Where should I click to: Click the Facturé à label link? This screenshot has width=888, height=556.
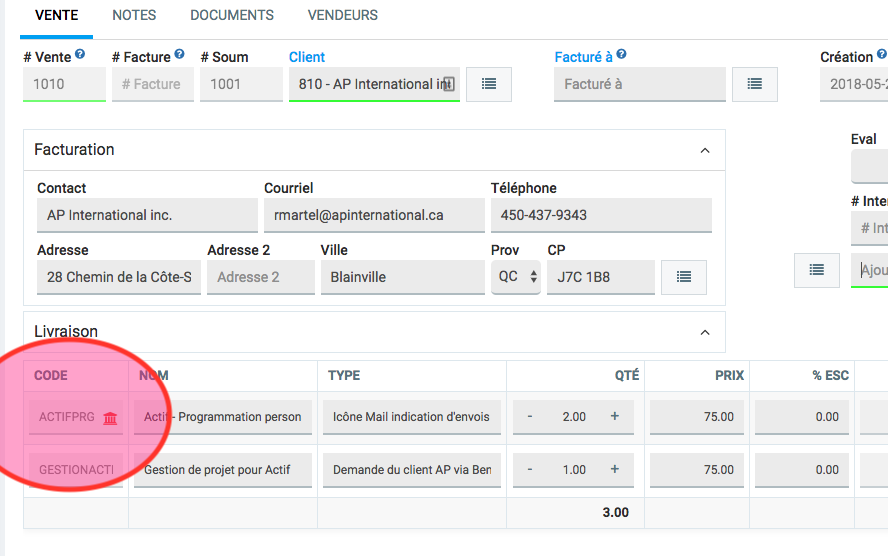pos(583,57)
